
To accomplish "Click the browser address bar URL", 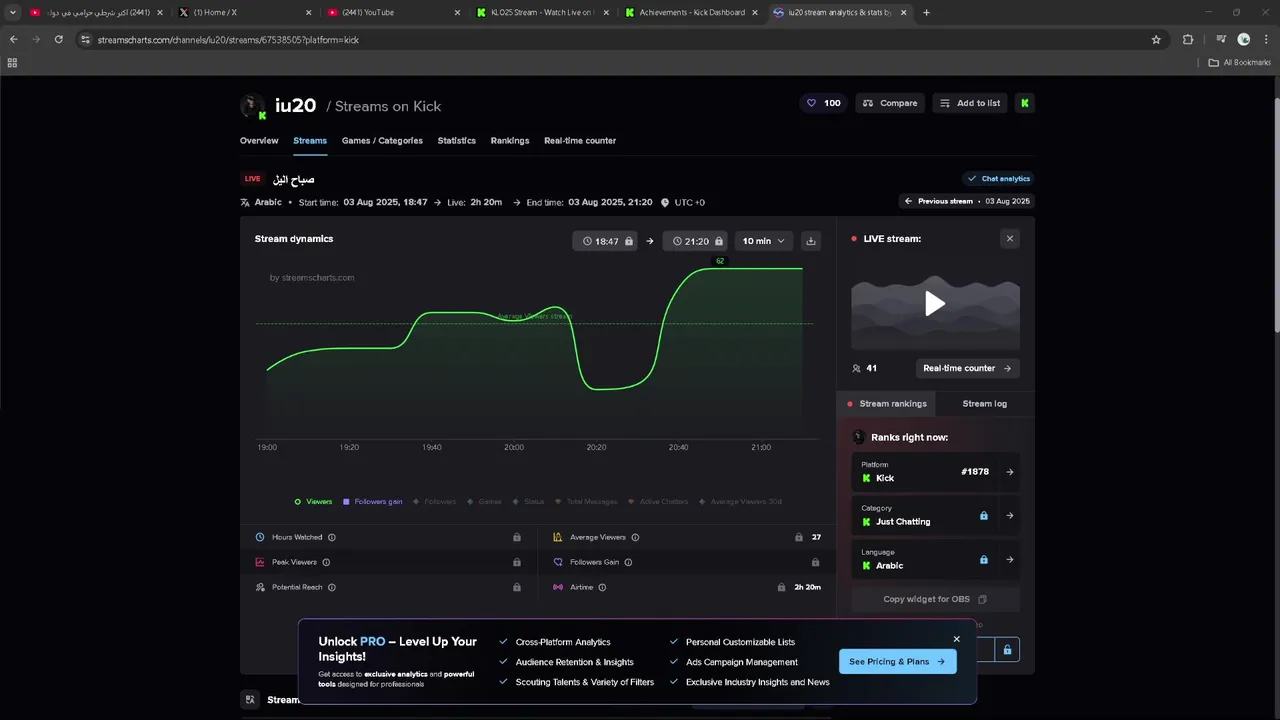I will [228, 40].
